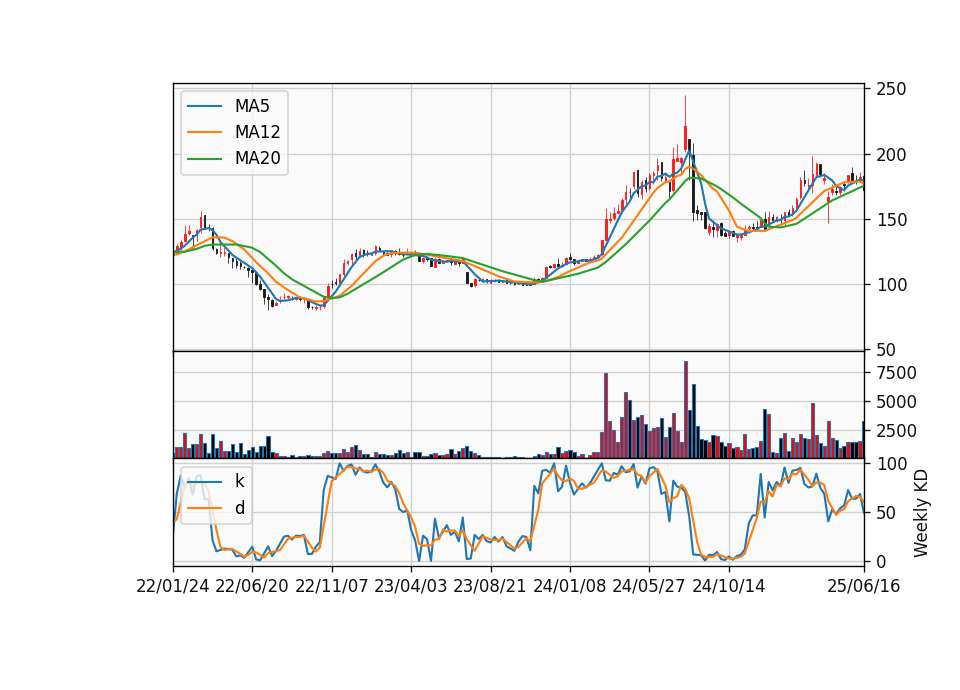Click the 22/01/24 date tick label
Screen dimensions: 960x690
(173, 586)
